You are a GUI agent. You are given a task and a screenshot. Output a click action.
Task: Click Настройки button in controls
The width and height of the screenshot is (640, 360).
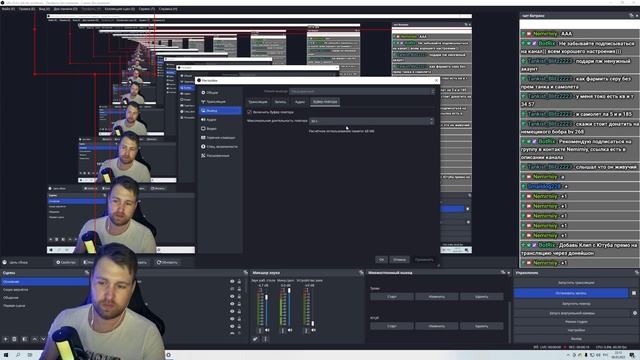(x=576, y=330)
